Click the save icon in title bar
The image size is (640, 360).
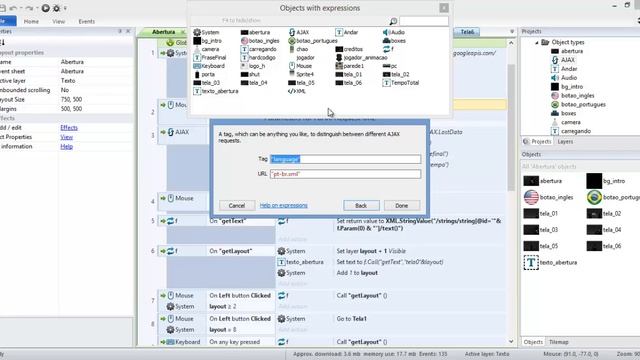[x=2, y=8]
